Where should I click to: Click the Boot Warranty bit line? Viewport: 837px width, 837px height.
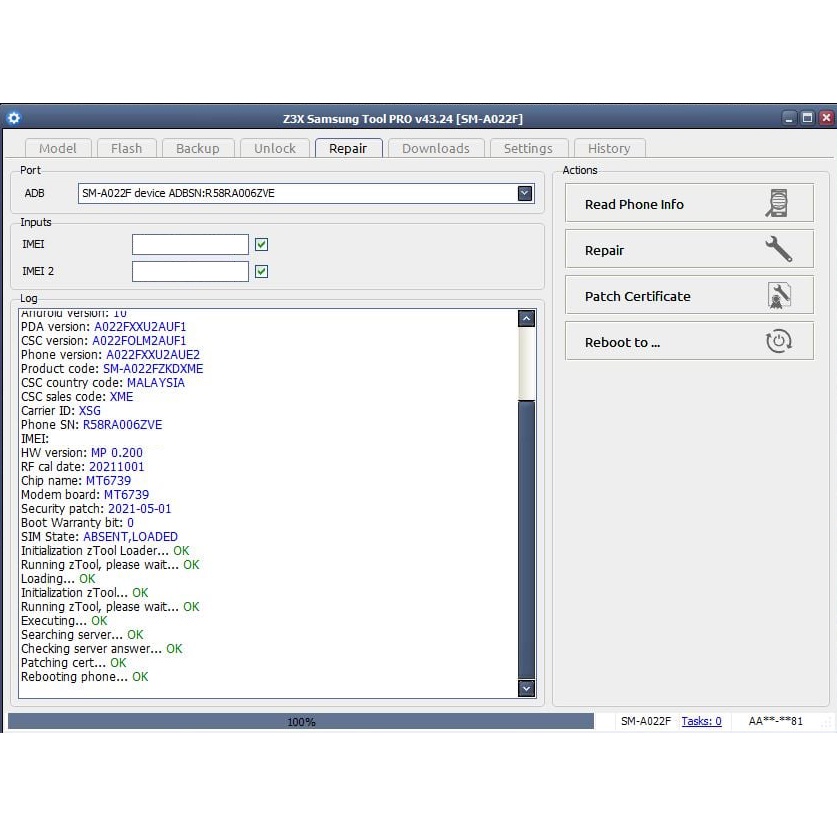click(x=77, y=523)
